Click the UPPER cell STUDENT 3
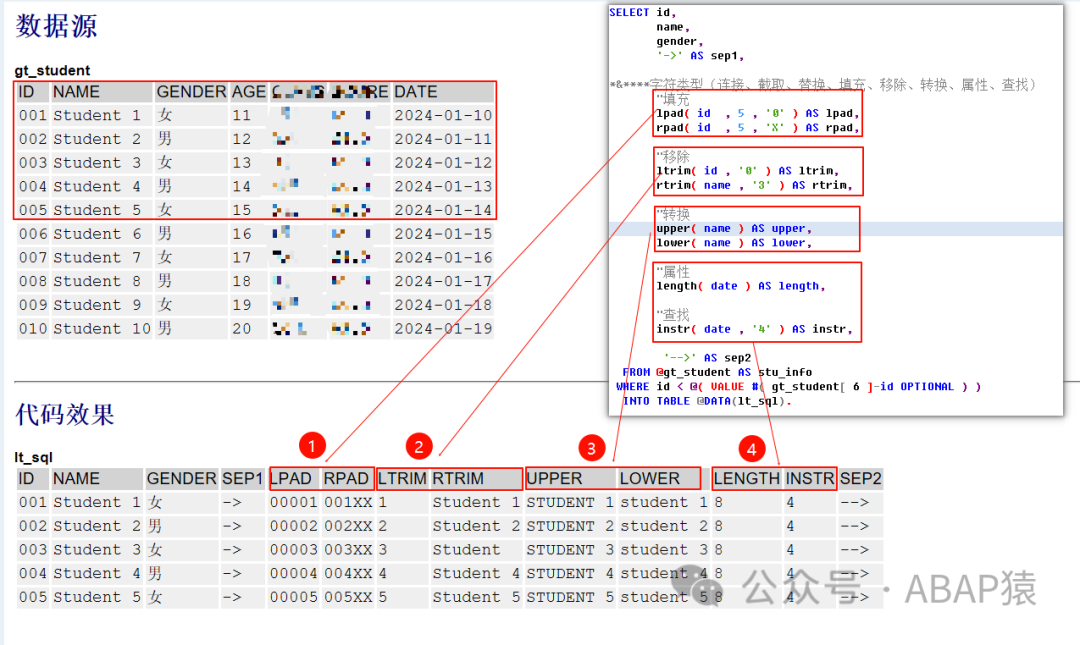1080x645 pixels. [570, 549]
